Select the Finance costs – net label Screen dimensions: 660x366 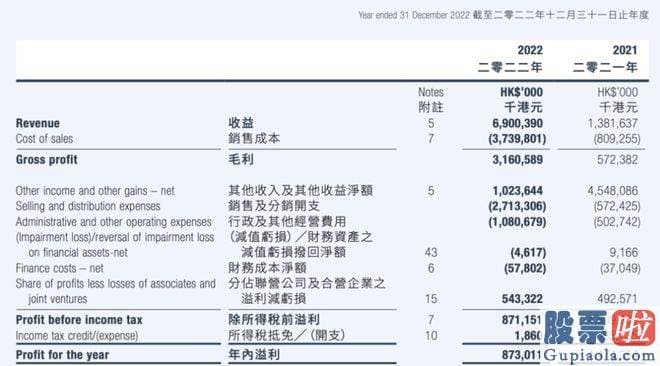point(59,268)
